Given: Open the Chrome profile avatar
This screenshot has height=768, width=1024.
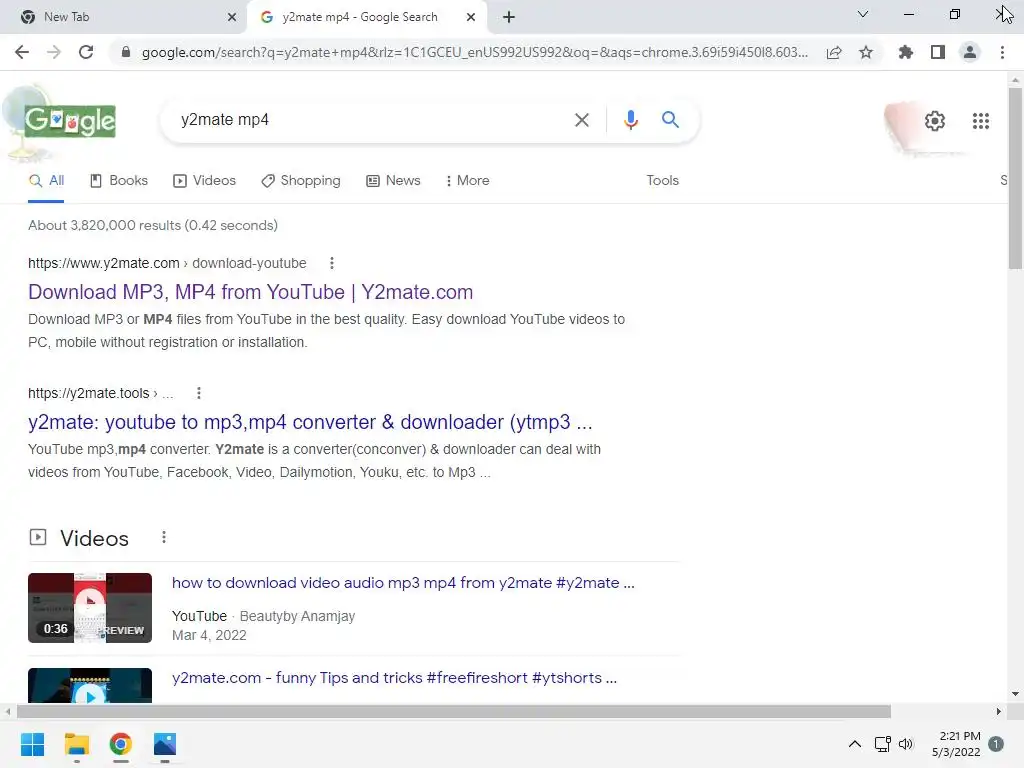Looking at the screenshot, I should 970,52.
